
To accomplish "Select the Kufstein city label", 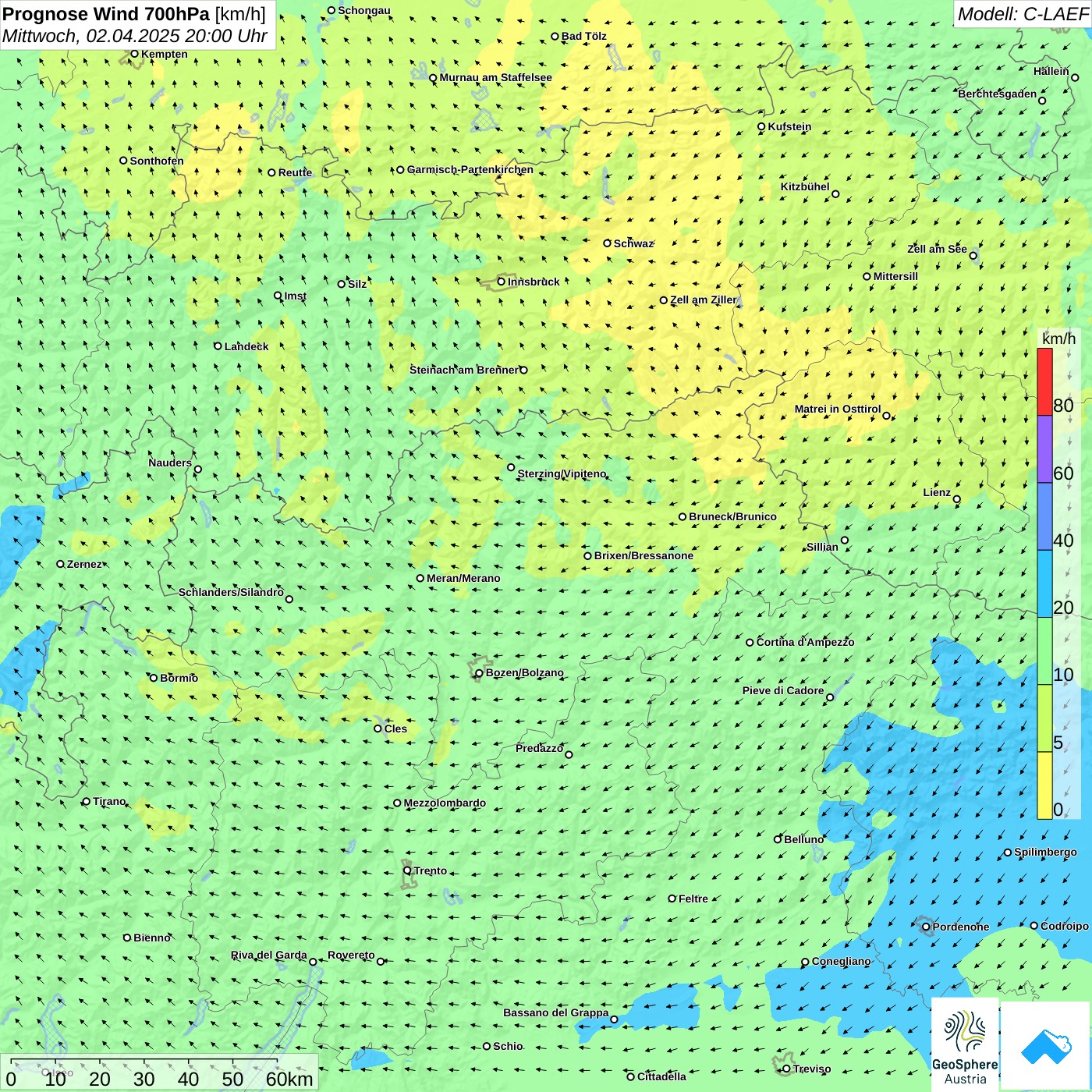I will point(789,126).
